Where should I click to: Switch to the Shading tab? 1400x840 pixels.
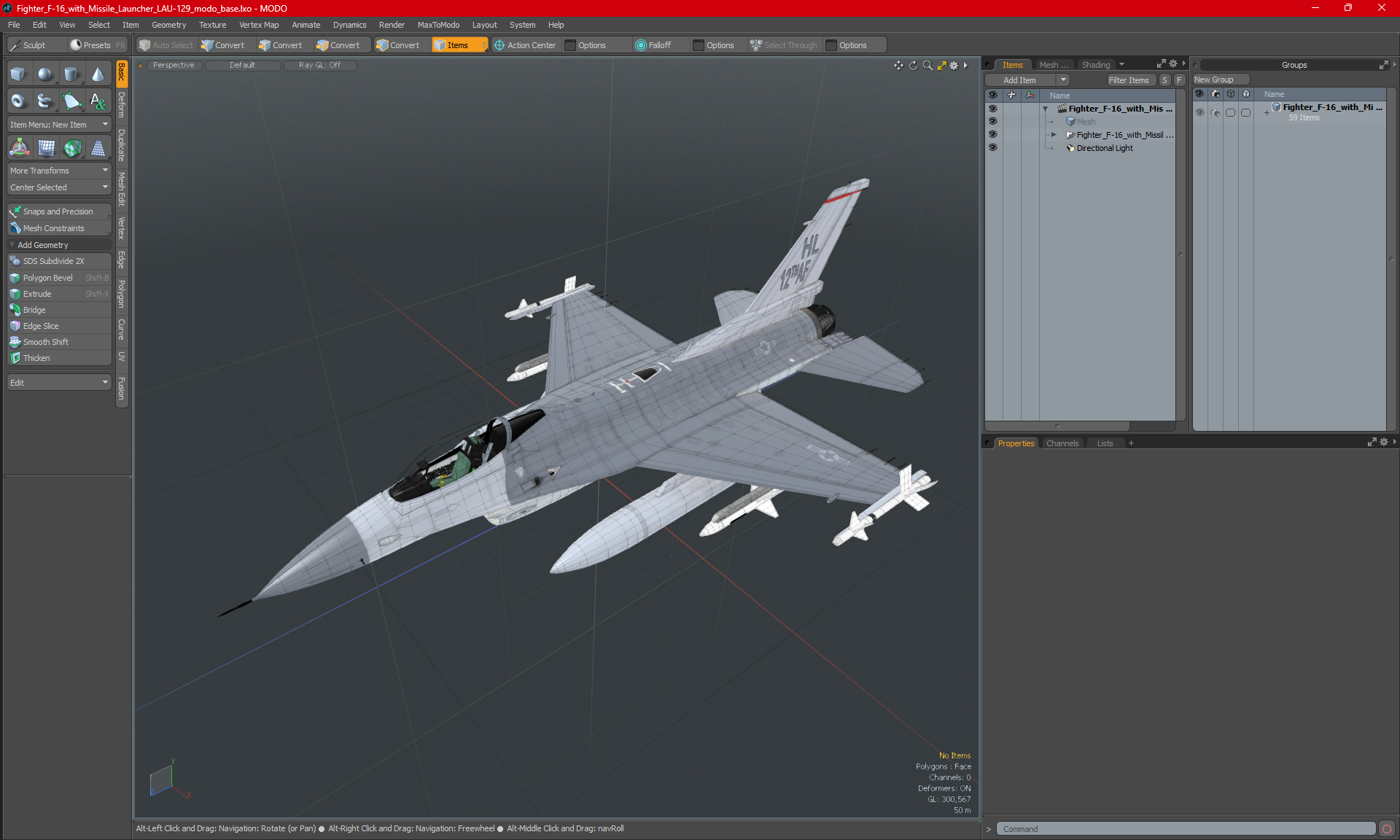point(1095,65)
